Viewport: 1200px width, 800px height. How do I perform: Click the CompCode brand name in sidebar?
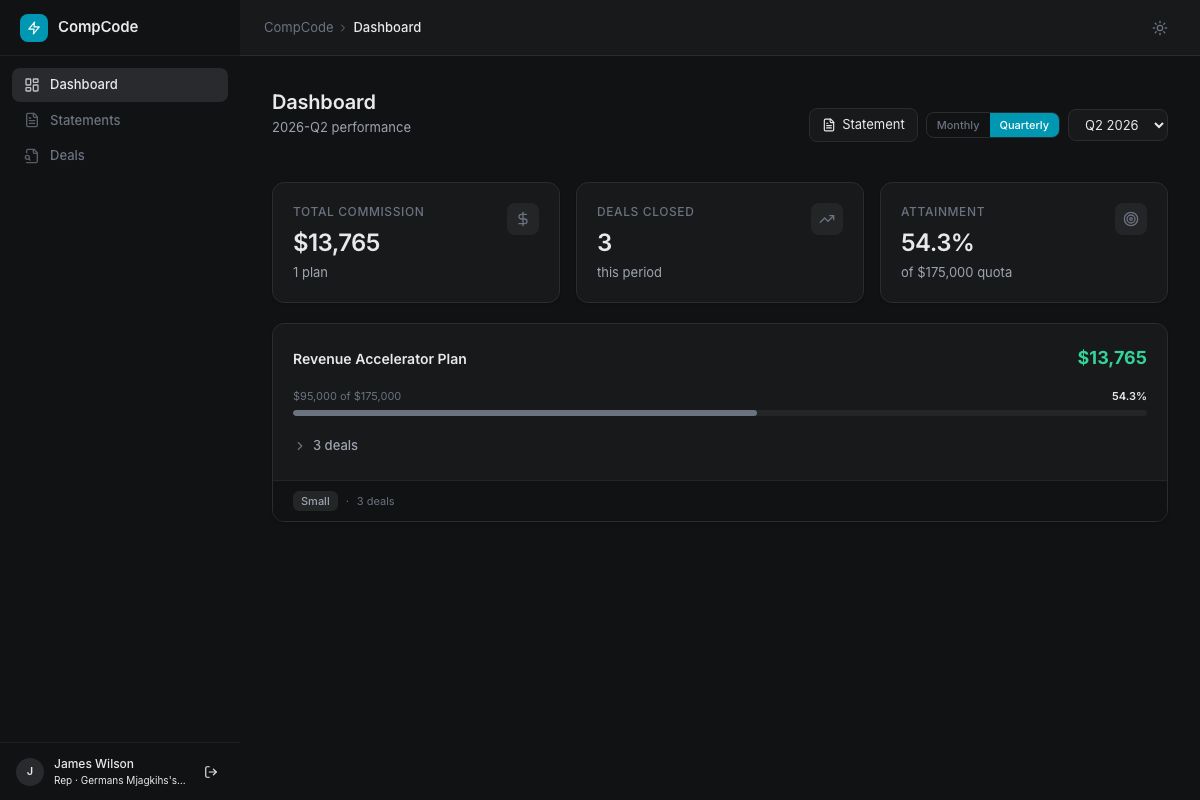pos(98,27)
